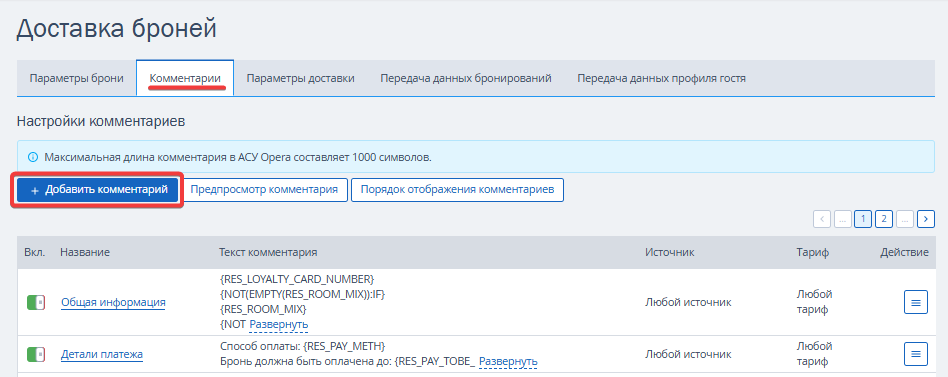
Task: Click the {RES_LOYALTY_CARD_NUMBER} text
Action: click(x=297, y=279)
